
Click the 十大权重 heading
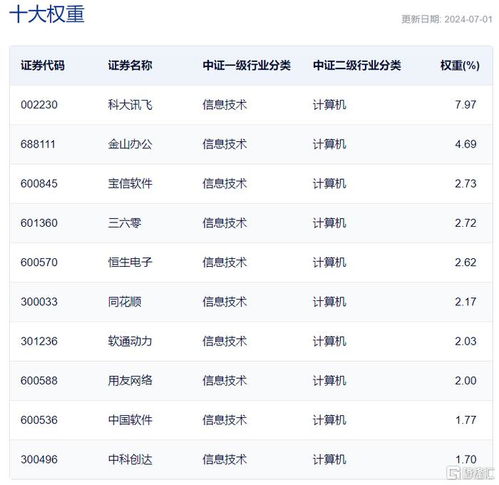pyautogui.click(x=47, y=15)
